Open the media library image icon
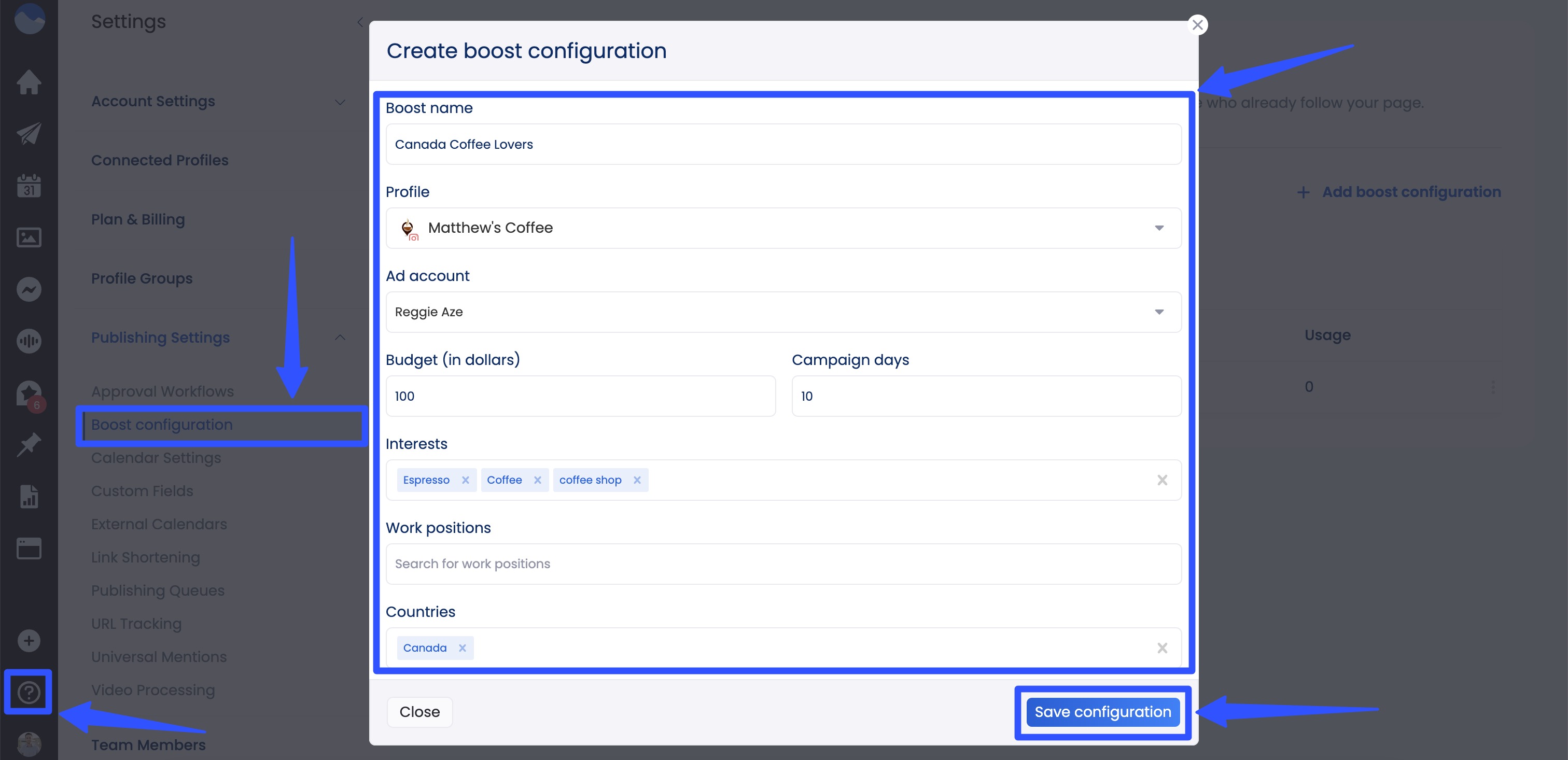 (x=29, y=237)
